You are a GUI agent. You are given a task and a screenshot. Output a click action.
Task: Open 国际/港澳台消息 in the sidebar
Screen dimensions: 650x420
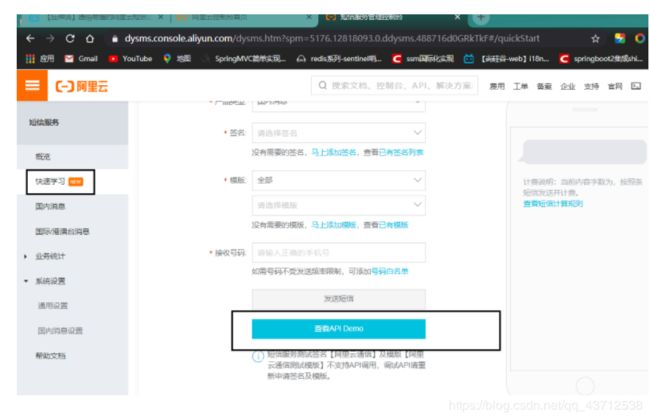click(62, 231)
